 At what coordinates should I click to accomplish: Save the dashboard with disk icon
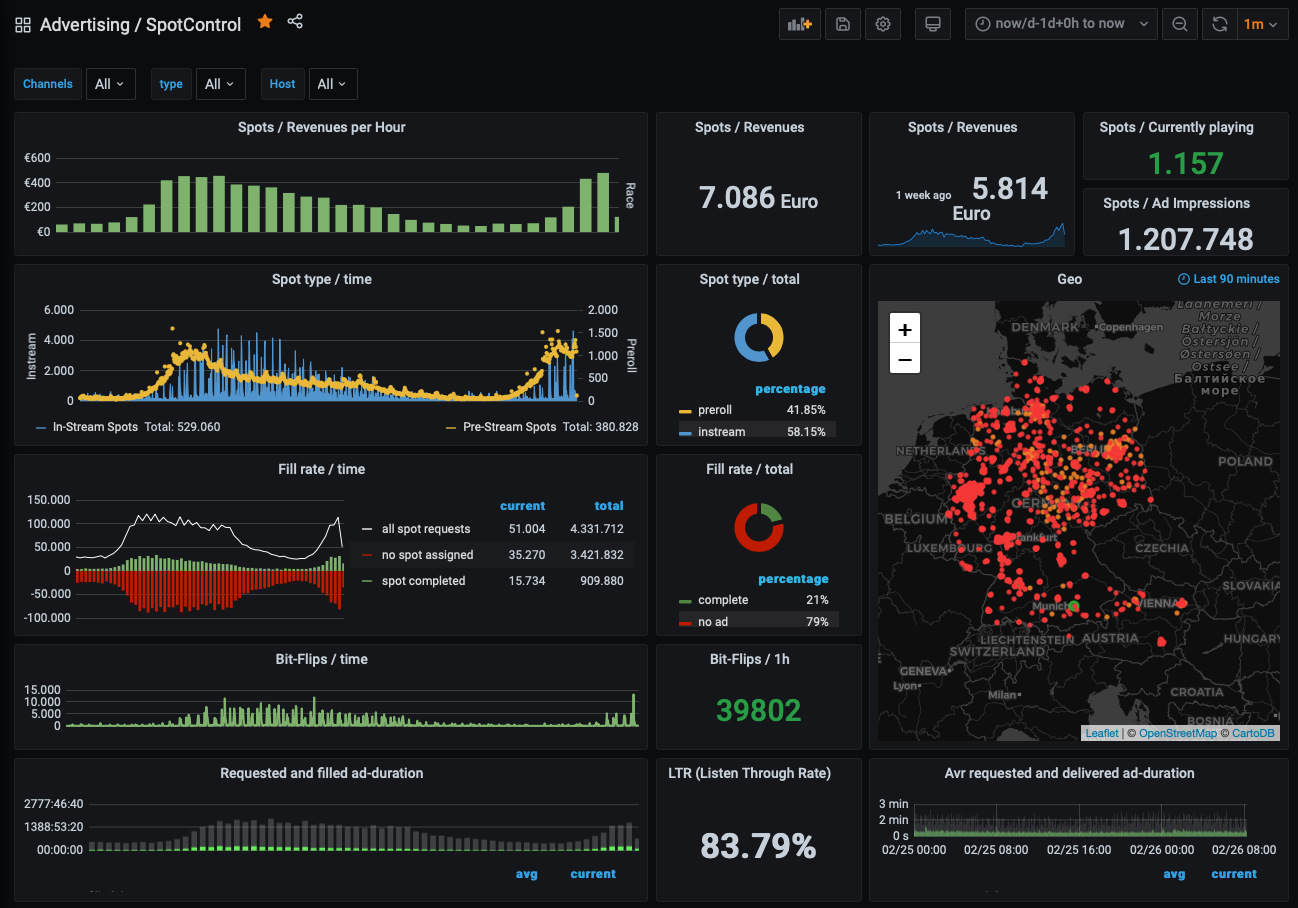click(843, 24)
